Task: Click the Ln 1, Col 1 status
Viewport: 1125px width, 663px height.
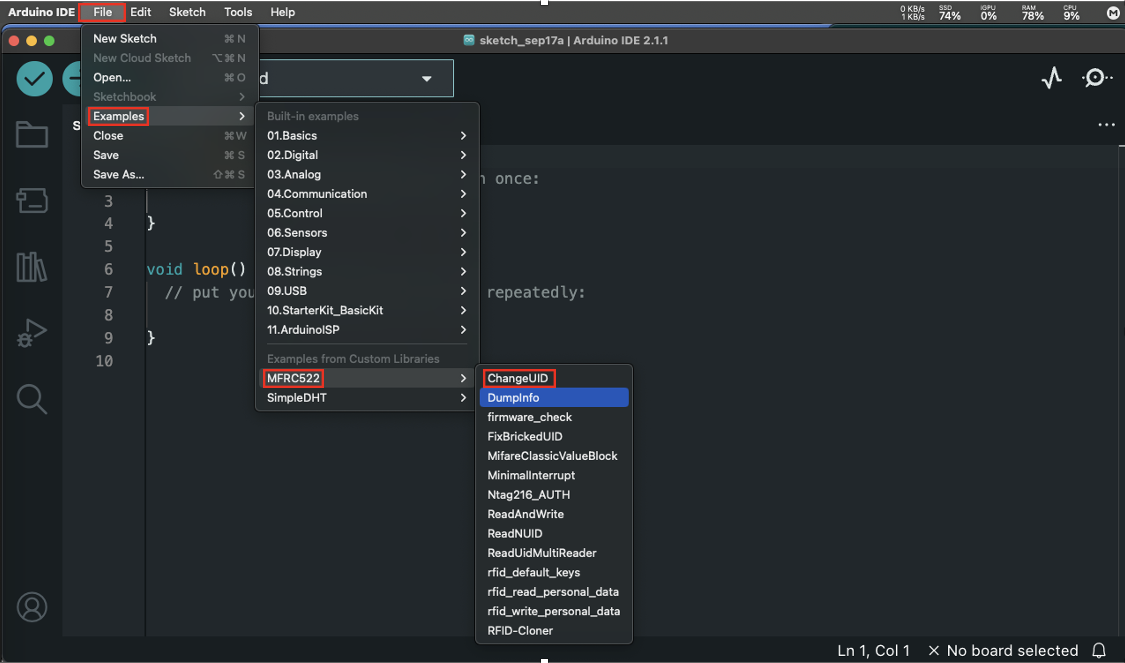Action: point(873,650)
